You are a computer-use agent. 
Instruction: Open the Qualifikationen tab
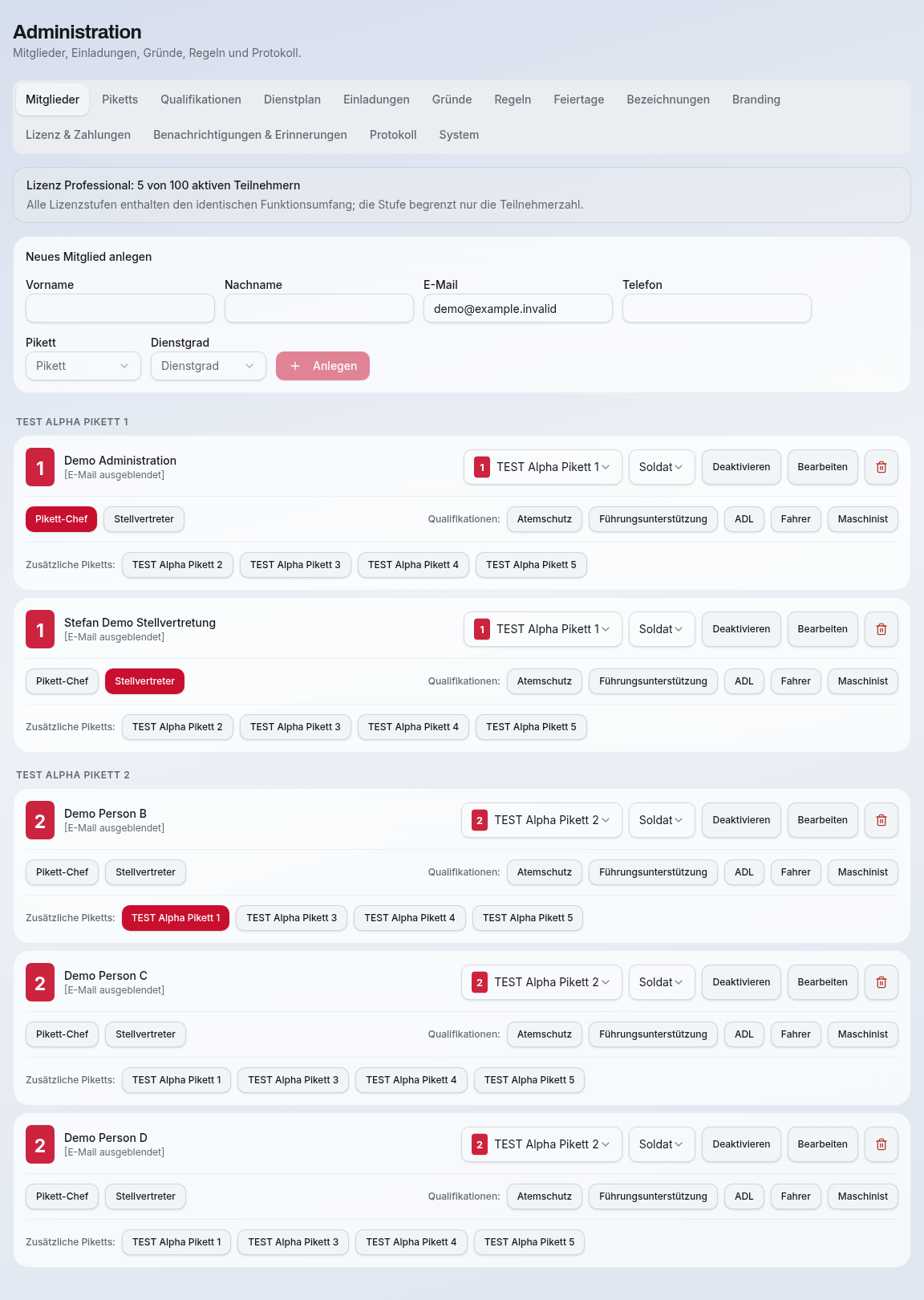(201, 100)
